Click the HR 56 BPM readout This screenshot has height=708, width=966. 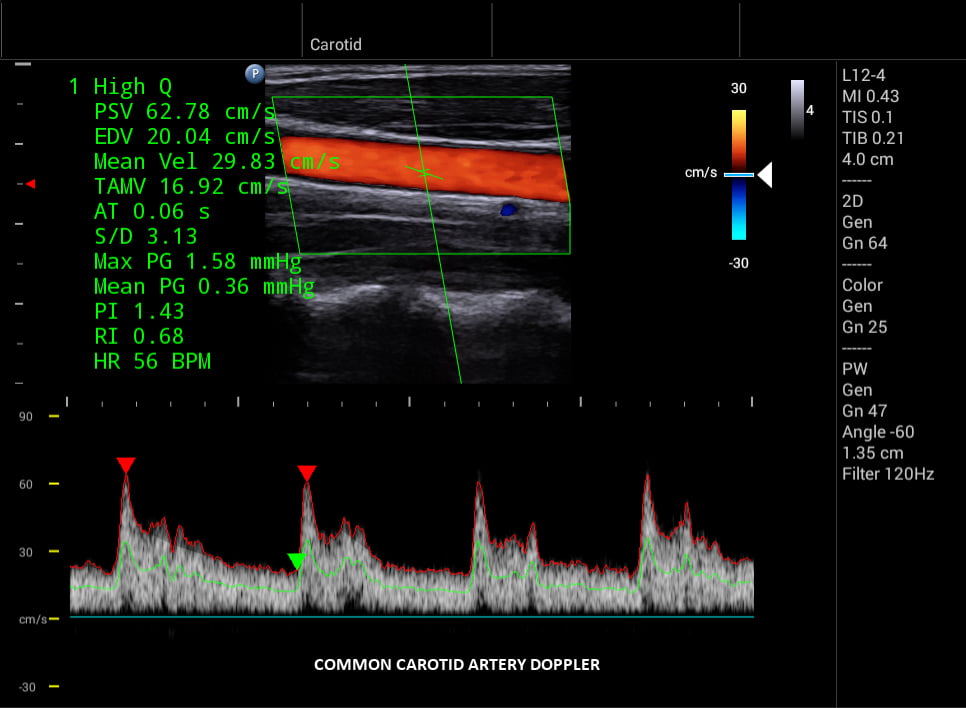(152, 362)
